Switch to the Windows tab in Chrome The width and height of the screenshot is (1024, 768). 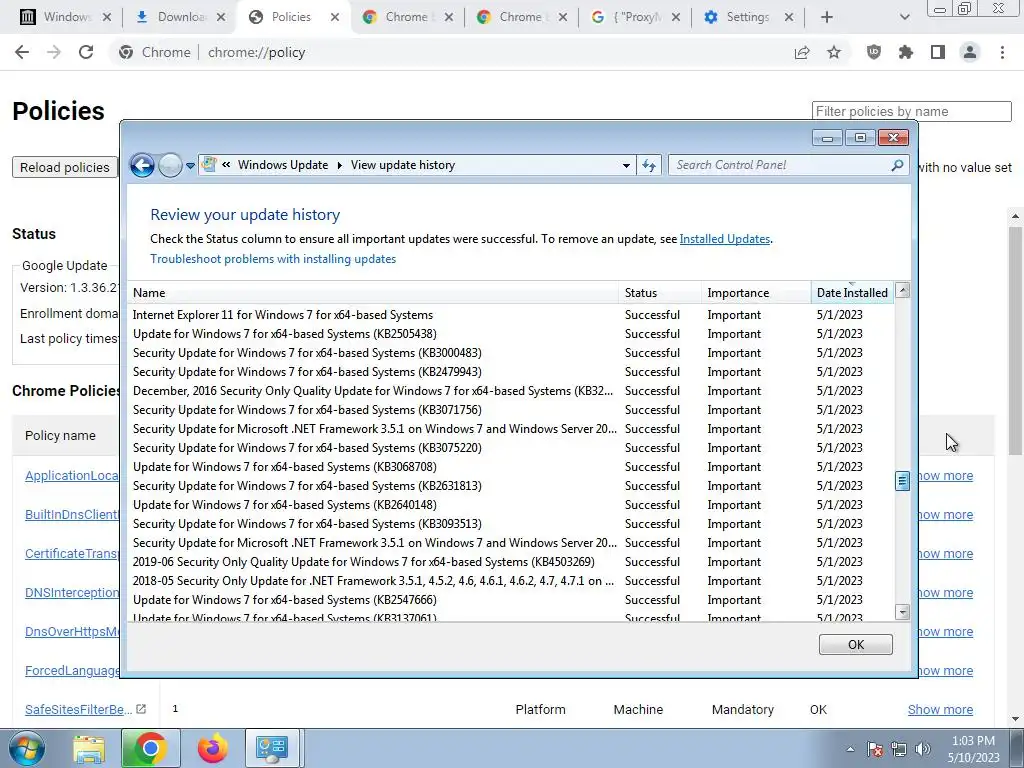pyautogui.click(x=64, y=17)
